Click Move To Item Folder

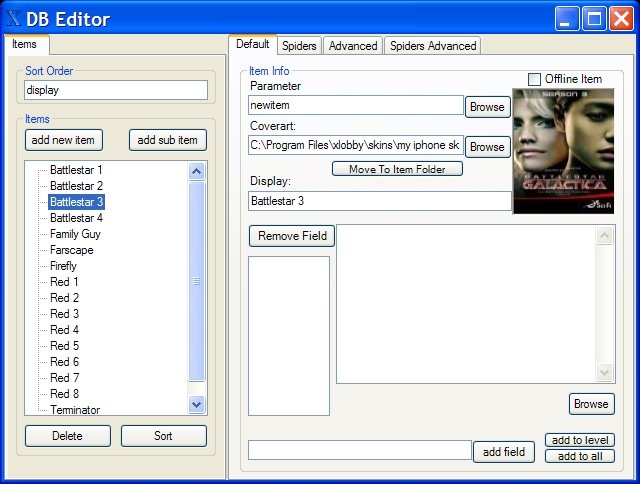coord(397,169)
